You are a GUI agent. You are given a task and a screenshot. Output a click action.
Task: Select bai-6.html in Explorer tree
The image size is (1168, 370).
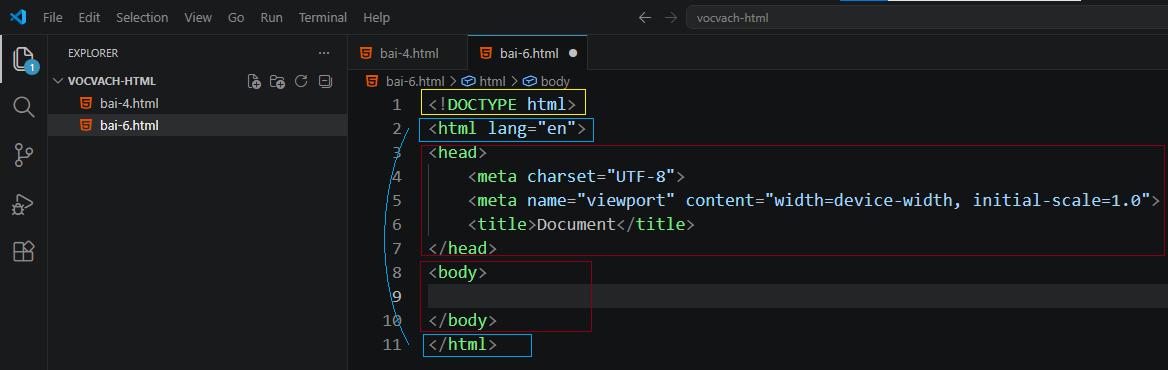click(197, 125)
